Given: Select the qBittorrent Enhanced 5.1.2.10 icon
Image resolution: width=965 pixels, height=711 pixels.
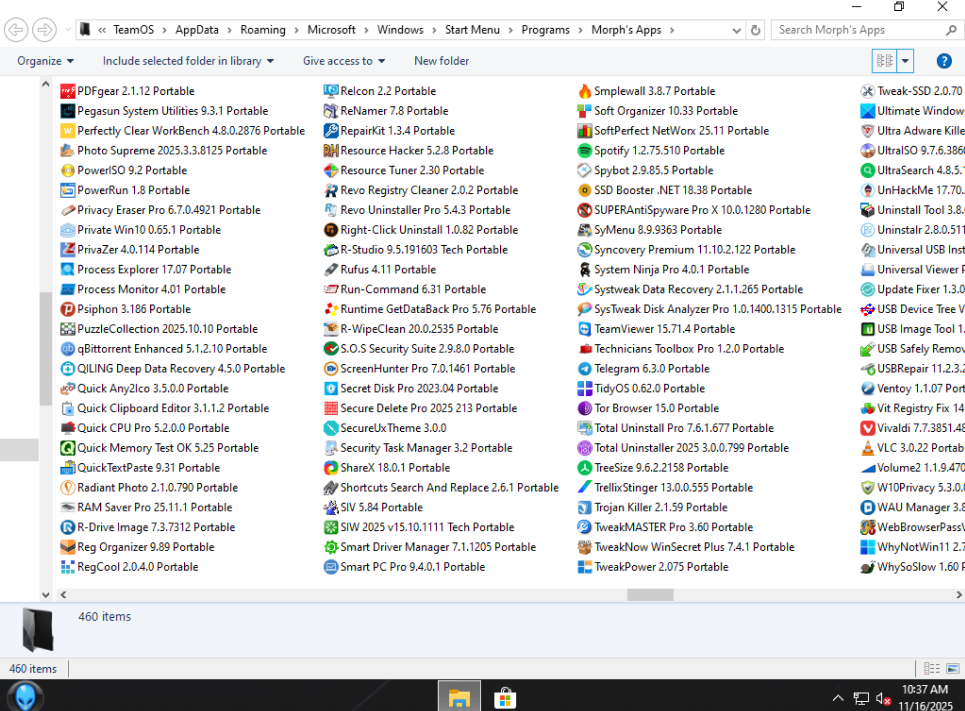Looking at the screenshot, I should point(68,349).
